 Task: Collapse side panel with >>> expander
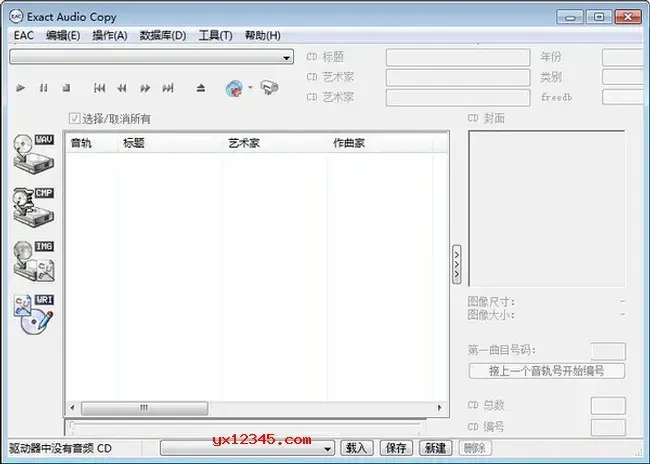pos(457,265)
